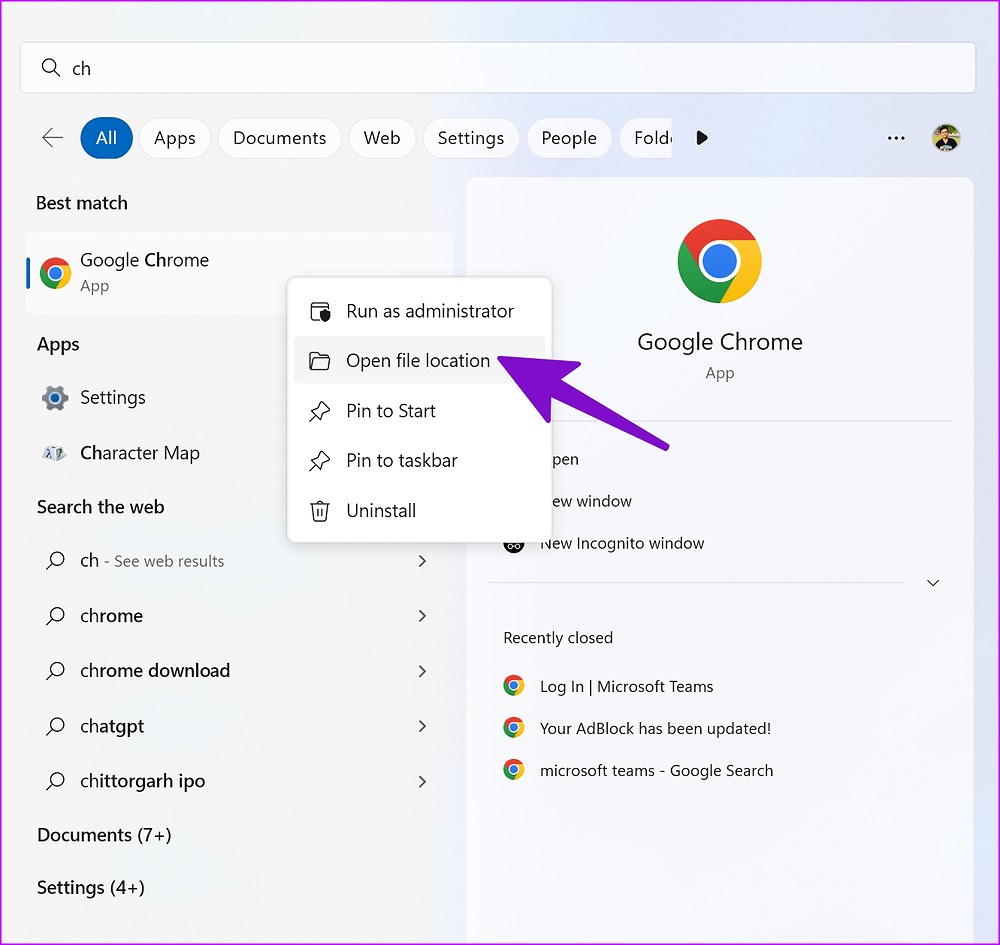Open recently closed Microsoft Teams login
Viewport: 1000px width, 945px height.
click(626, 686)
